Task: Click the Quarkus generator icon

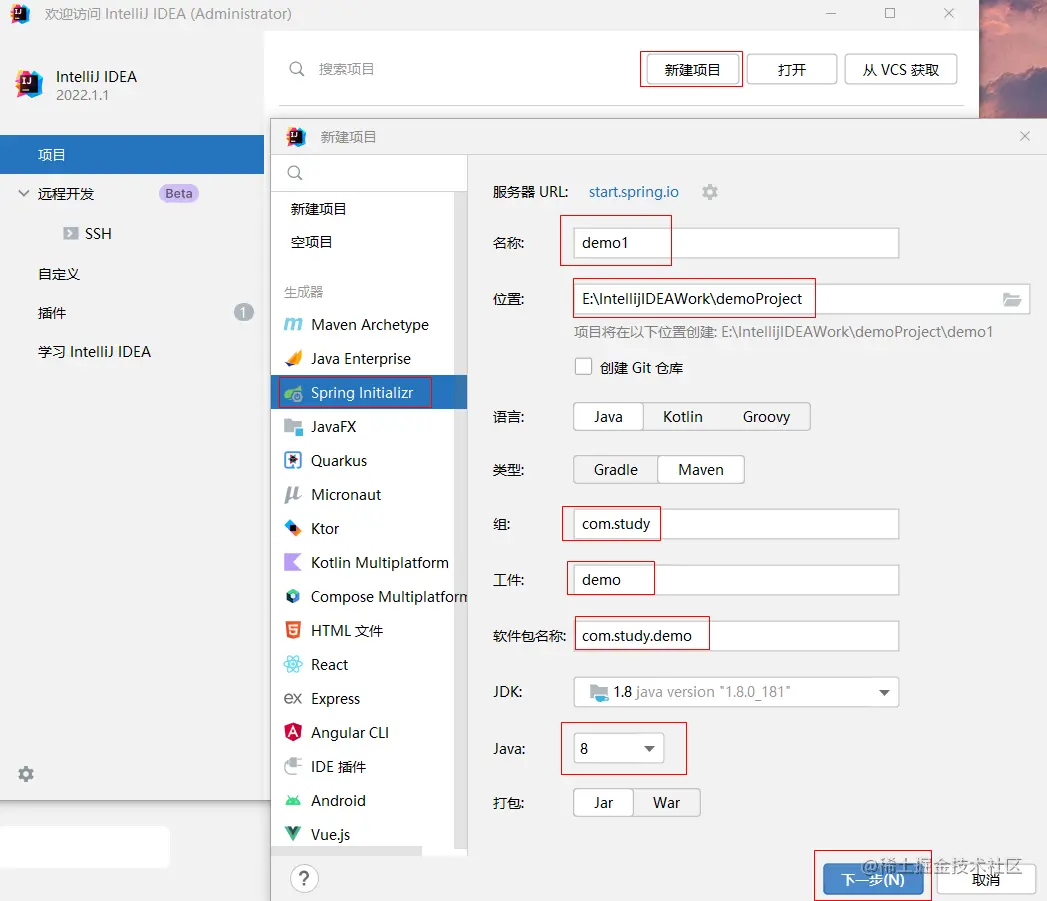Action: pos(292,461)
